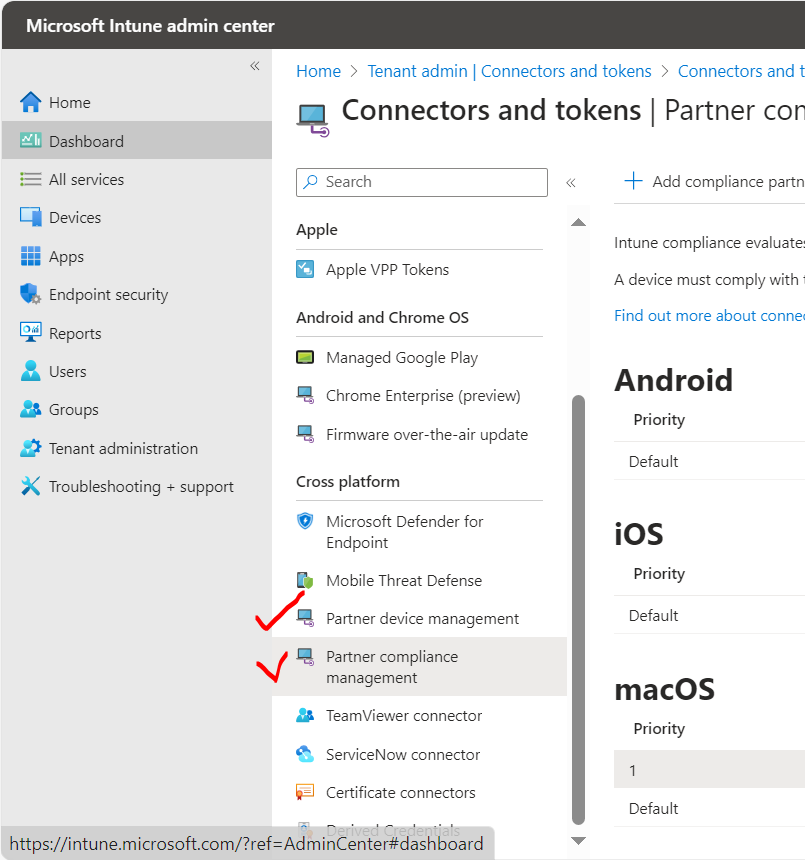Click the Tenant administration gear icon

[30, 448]
